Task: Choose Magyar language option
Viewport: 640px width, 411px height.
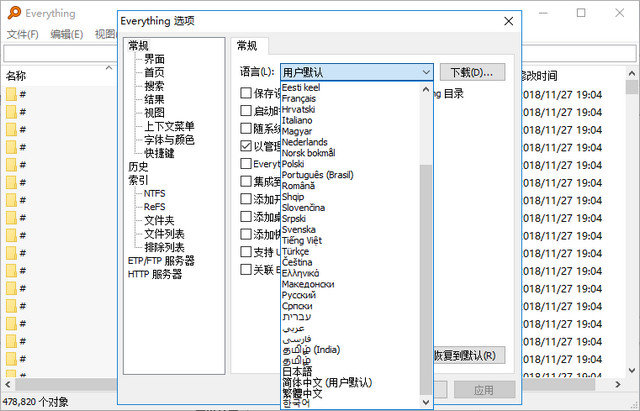Action: click(x=297, y=131)
